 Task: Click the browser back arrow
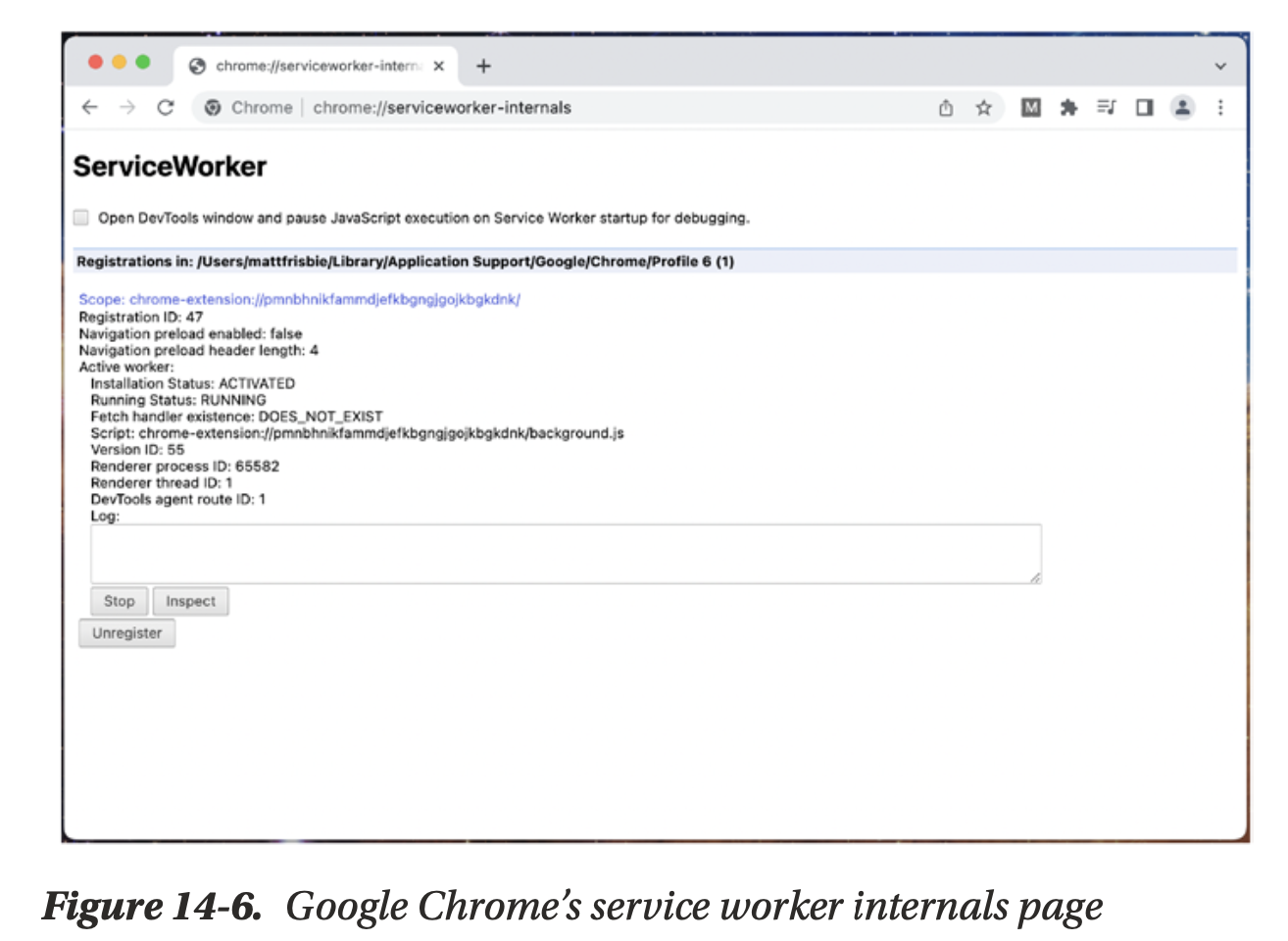click(90, 108)
